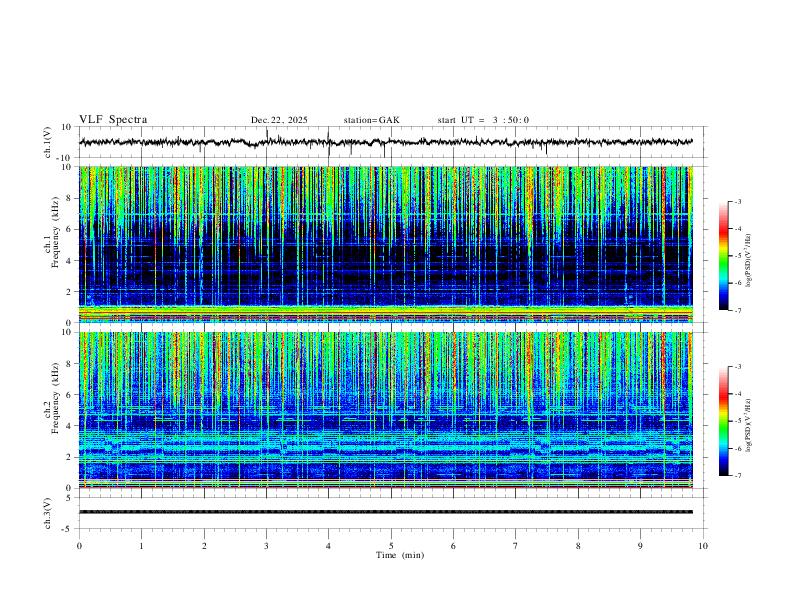The height and width of the screenshot is (612, 792).
Task: Select the "ch.3(V)" axis label
Action: coord(48,514)
